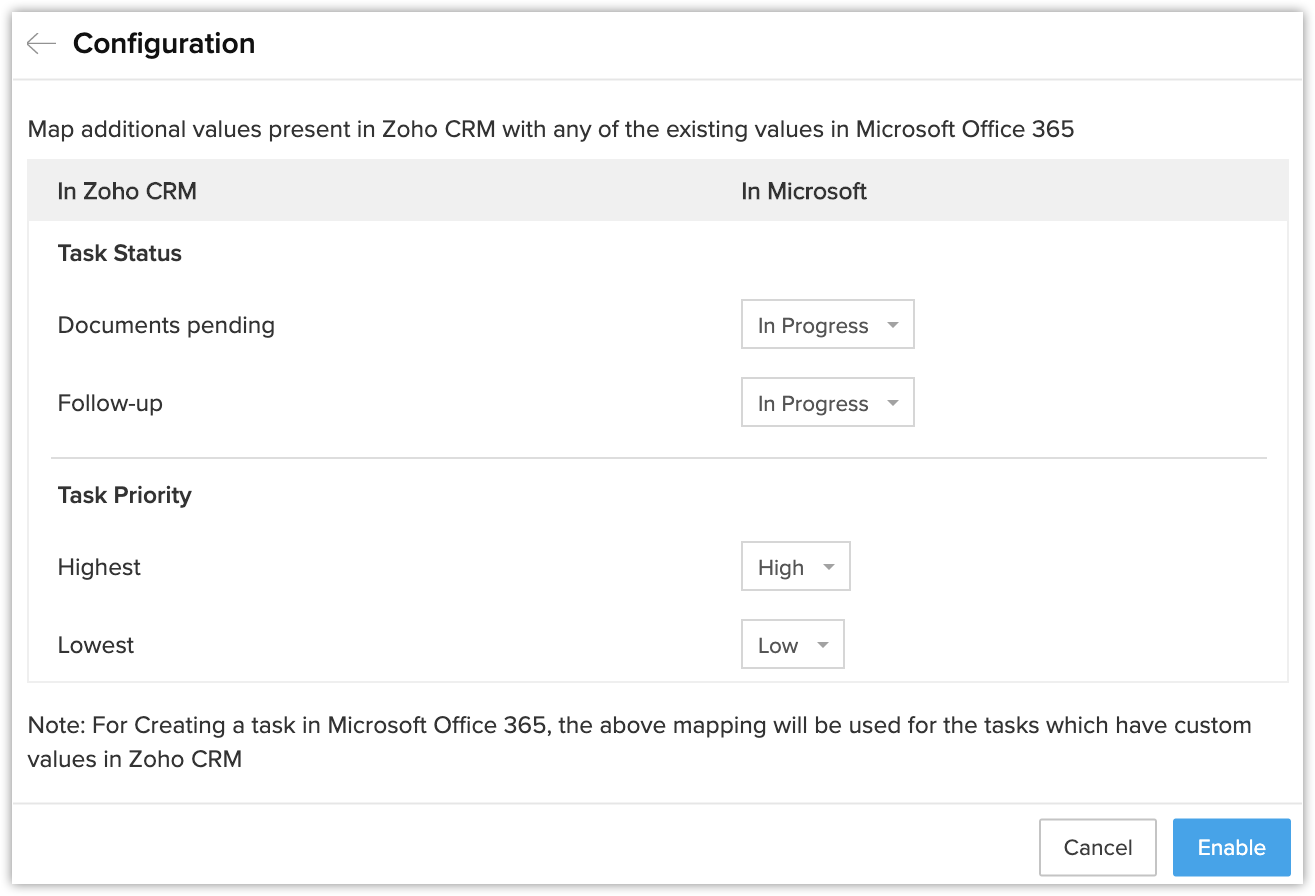The width and height of the screenshot is (1315, 896).
Task: Click the Lowest priority row label
Action: 96,645
